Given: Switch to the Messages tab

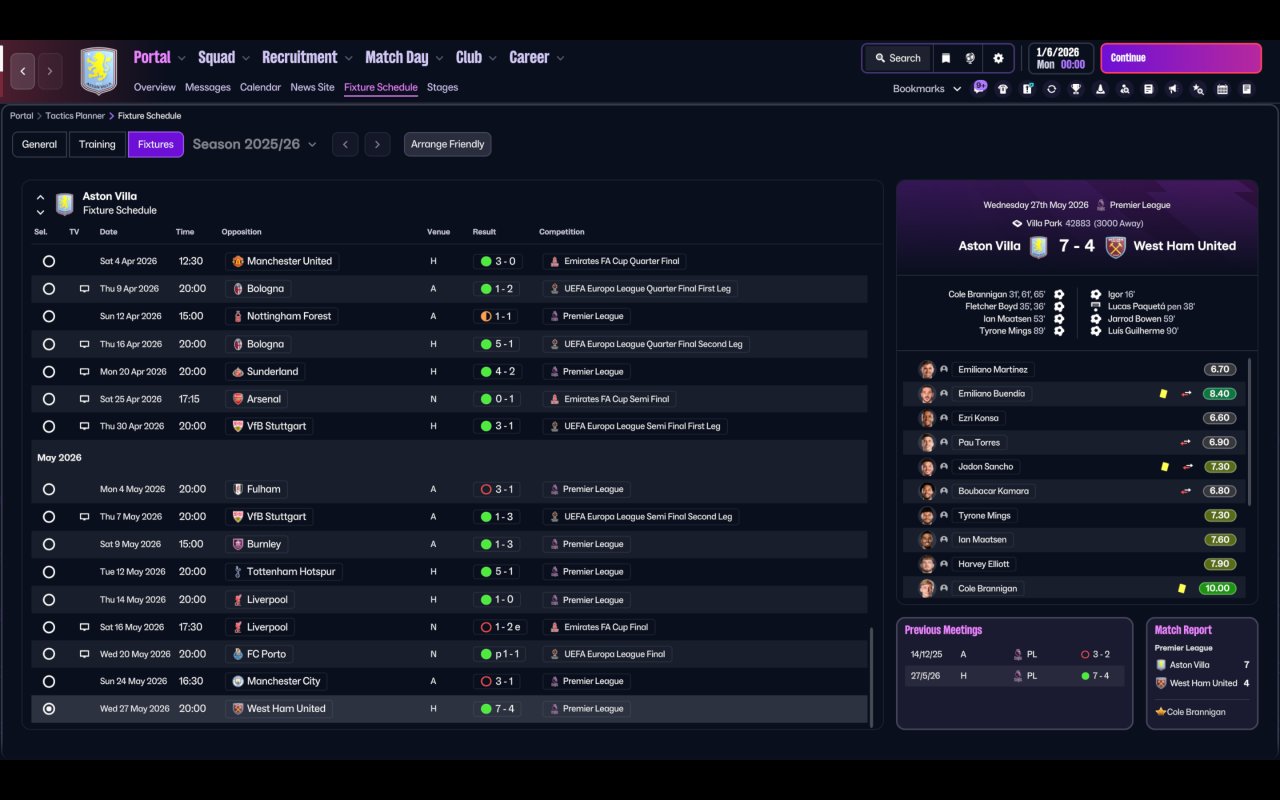Looking at the screenshot, I should [x=208, y=87].
